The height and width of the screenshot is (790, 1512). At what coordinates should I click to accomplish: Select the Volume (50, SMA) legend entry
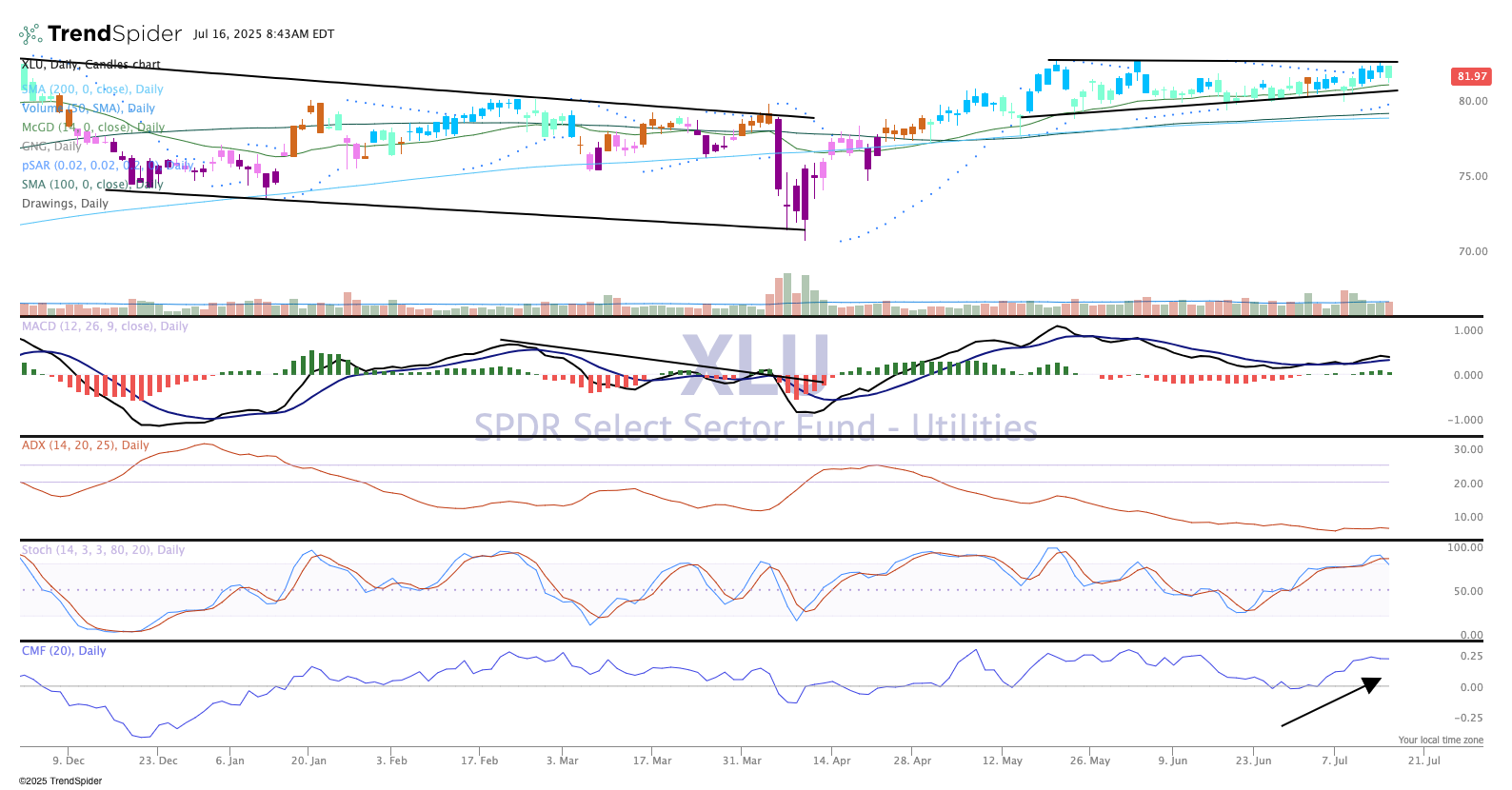click(89, 109)
